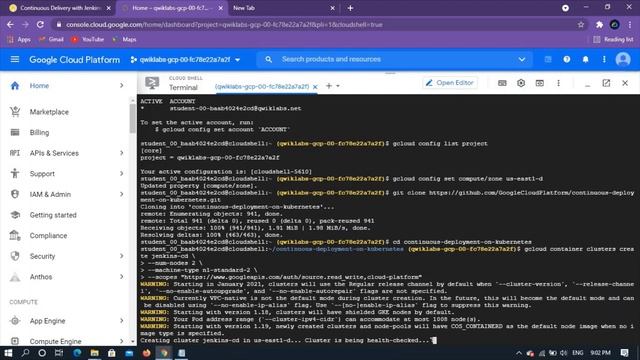Add a new Cloud Shell terminal session
The width and height of the screenshot is (640, 360).
(x=329, y=86)
